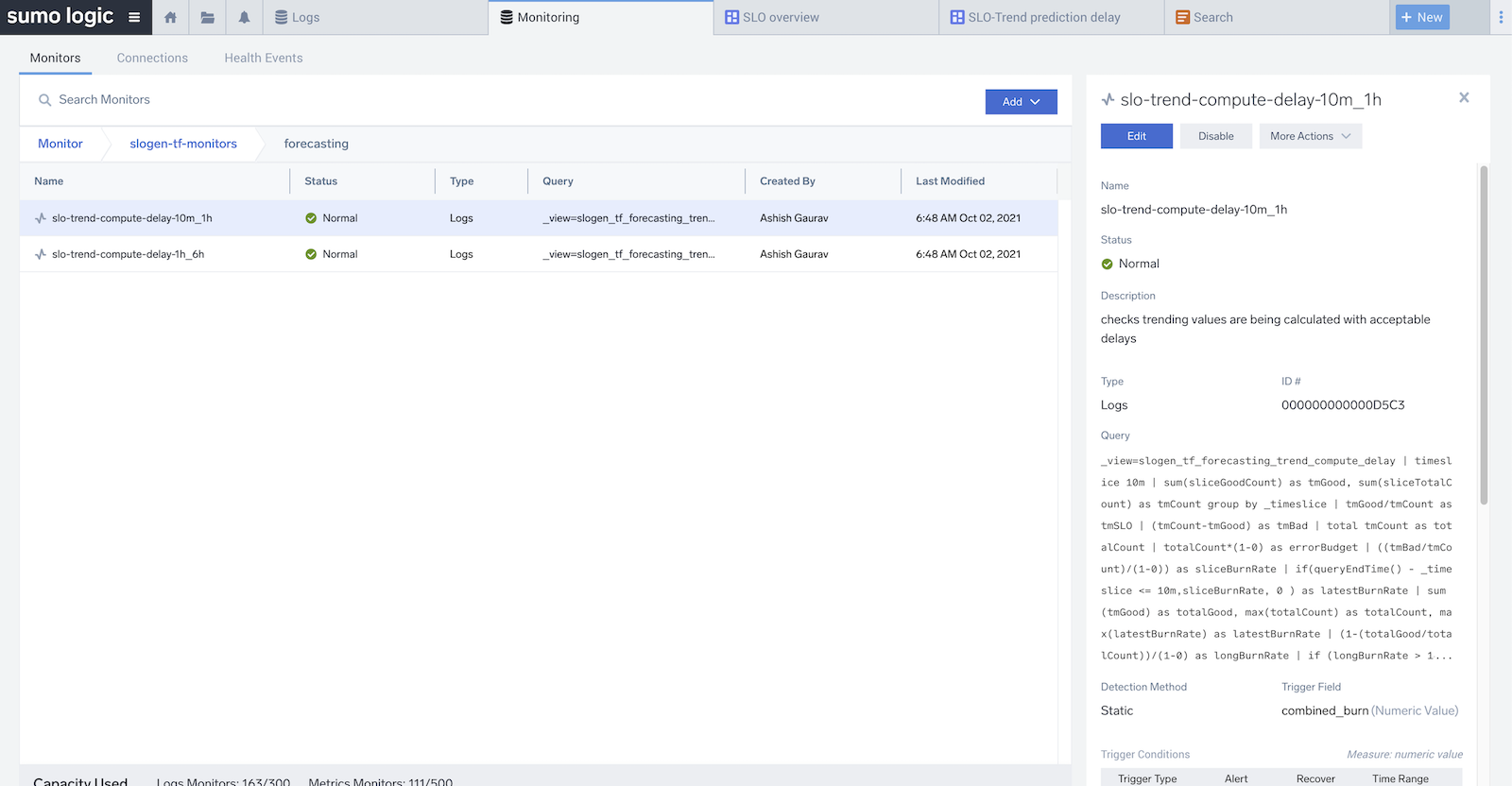The width and height of the screenshot is (1512, 786).
Task: Click the Monitoring tab stack icon
Action: tap(507, 17)
